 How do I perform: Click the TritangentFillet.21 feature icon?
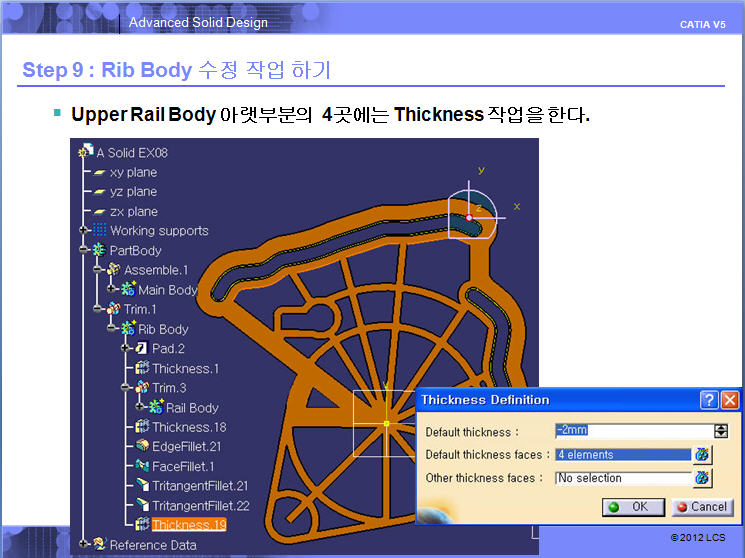pos(141,486)
